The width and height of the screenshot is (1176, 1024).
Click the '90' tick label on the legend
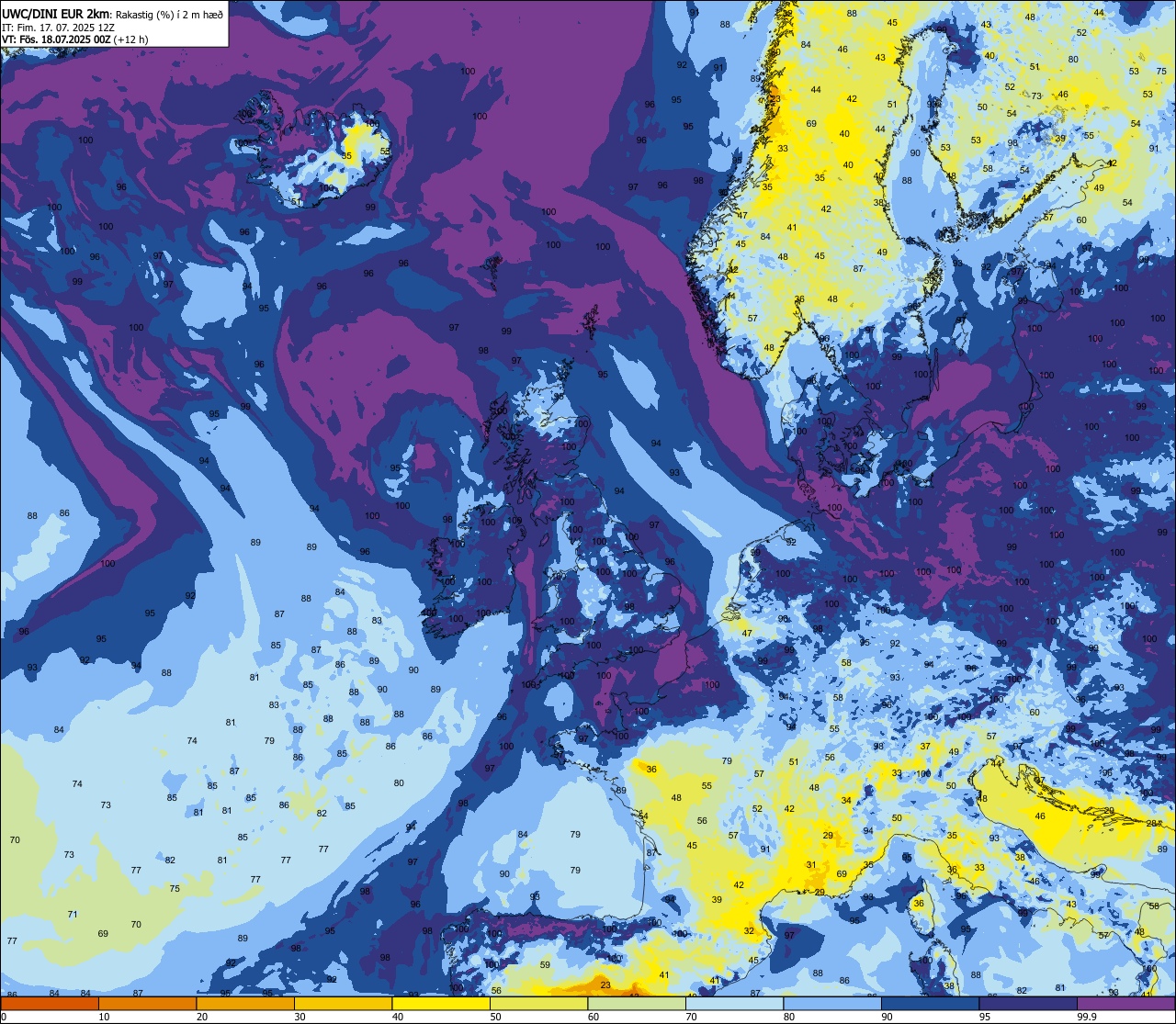point(887,1017)
